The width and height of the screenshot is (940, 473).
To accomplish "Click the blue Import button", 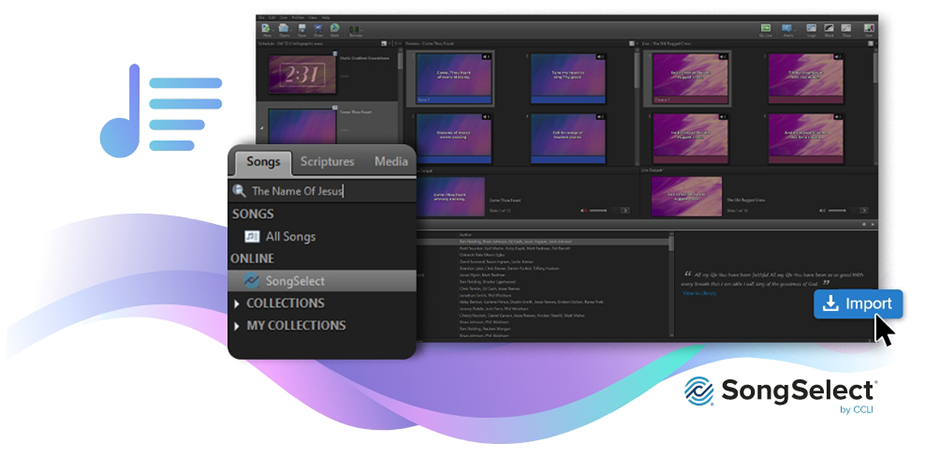I will (x=858, y=304).
